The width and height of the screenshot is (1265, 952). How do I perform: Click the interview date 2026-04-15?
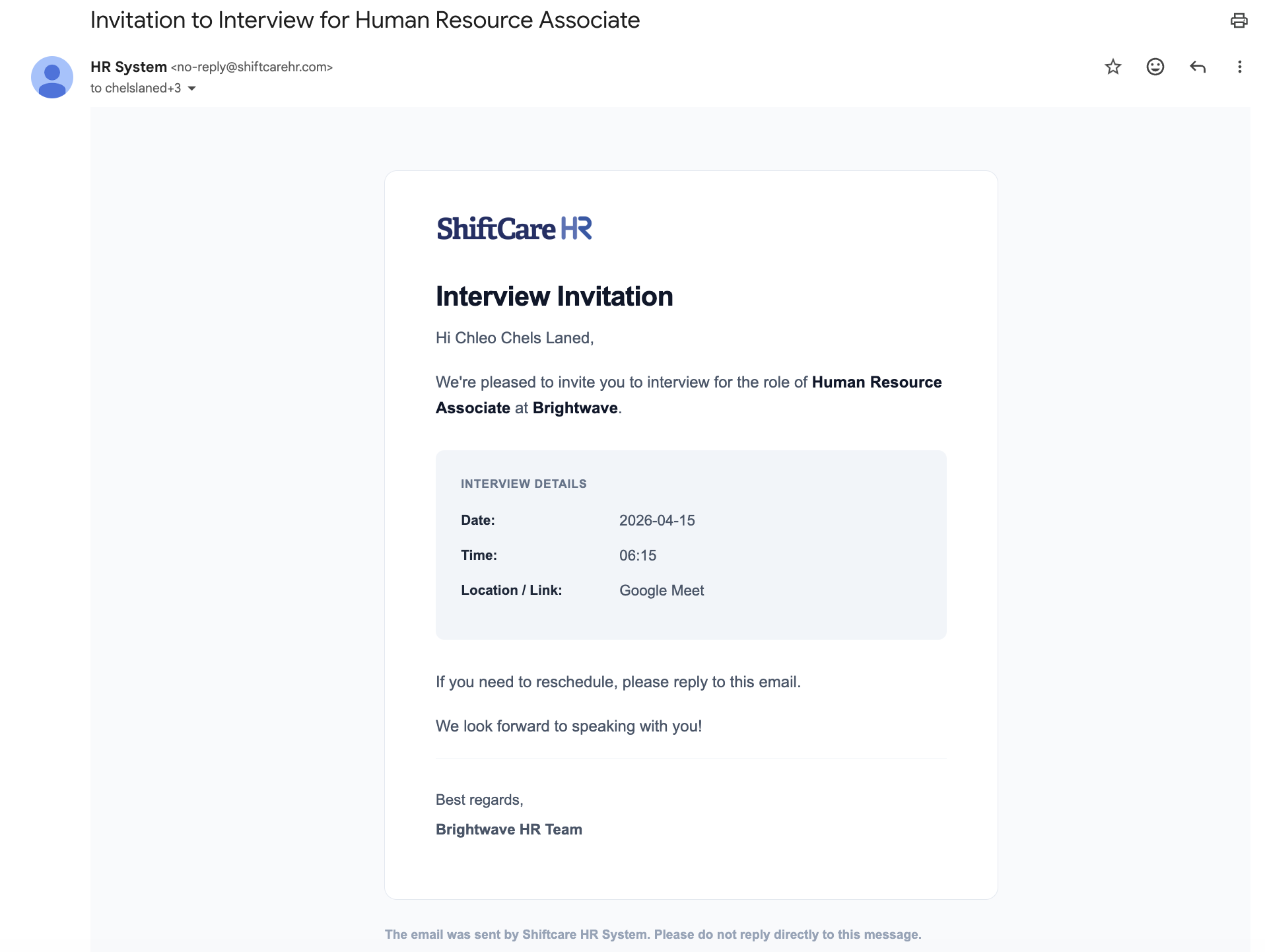(657, 520)
